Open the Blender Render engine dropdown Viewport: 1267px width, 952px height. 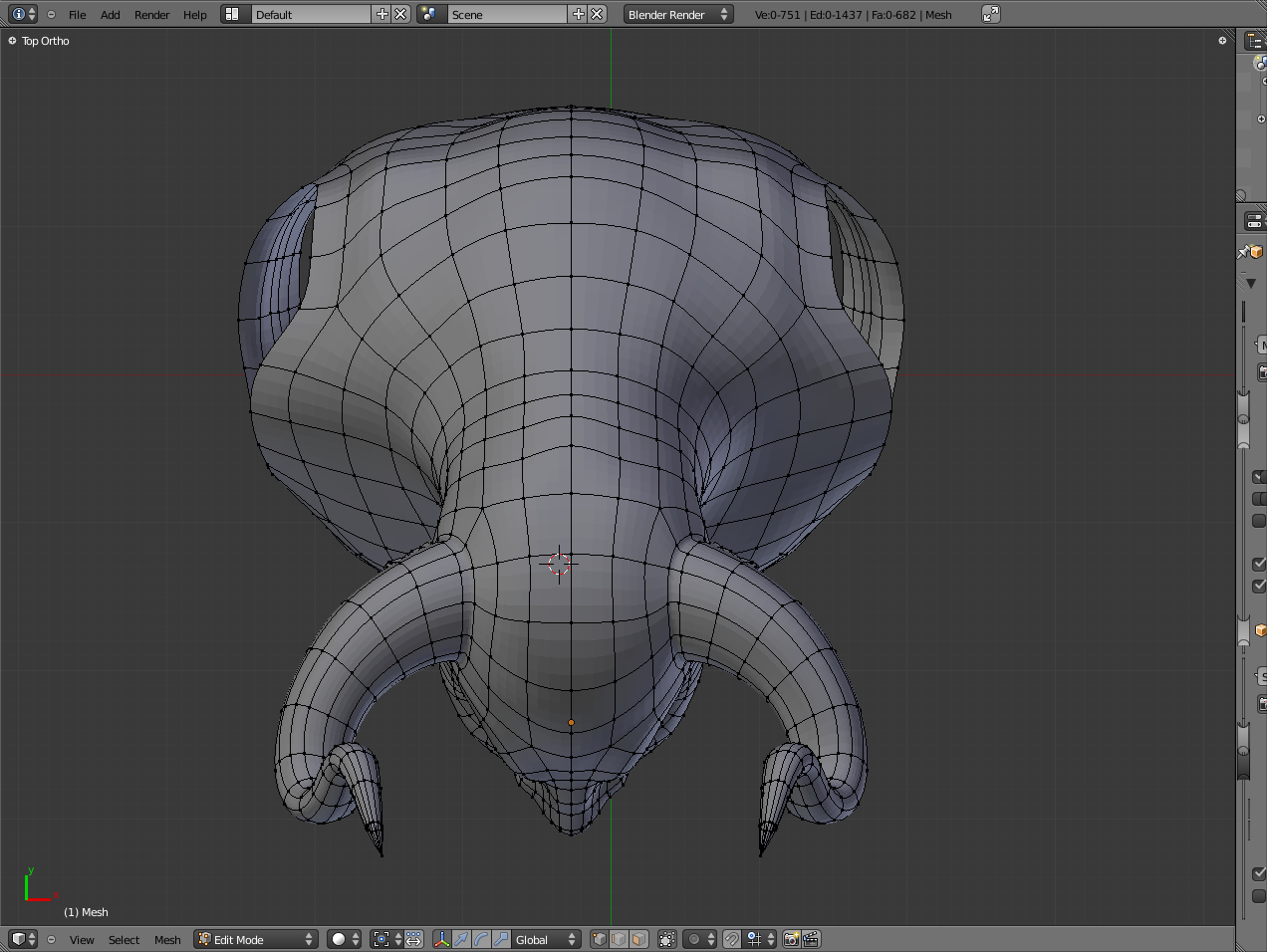677,14
